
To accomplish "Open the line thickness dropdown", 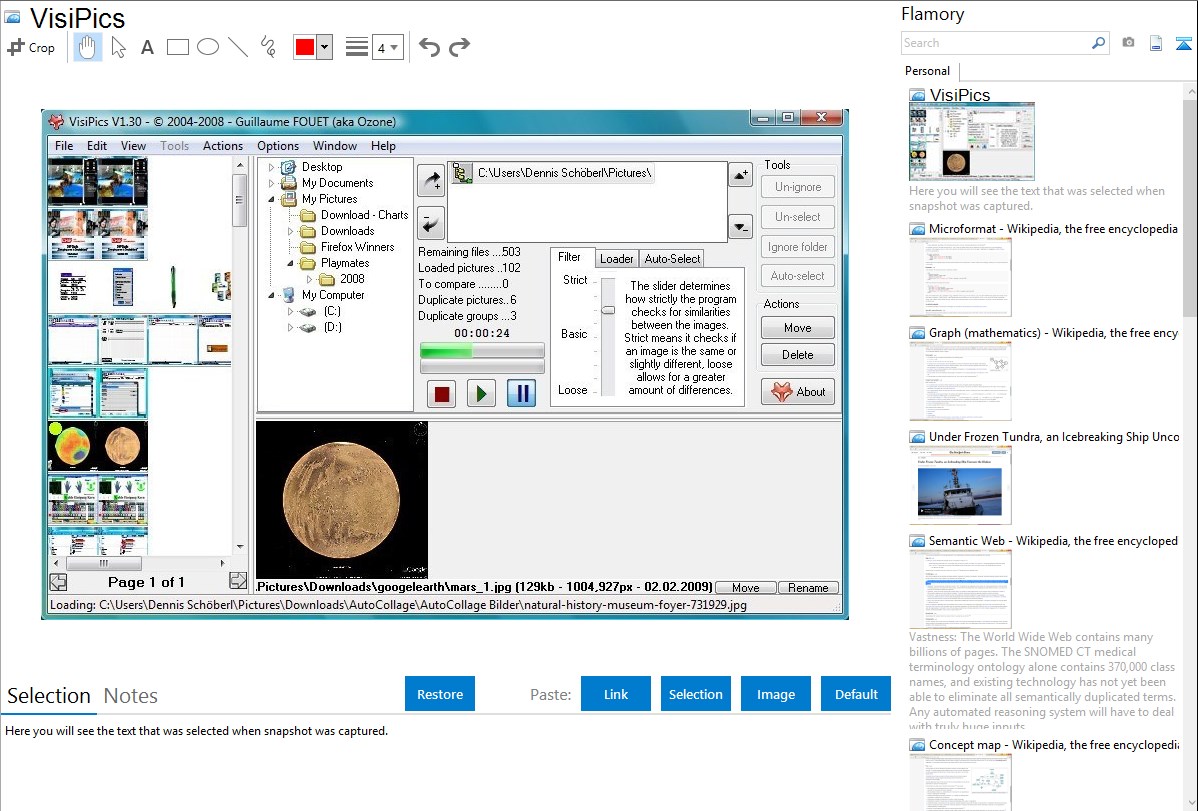I will click(x=387, y=47).
